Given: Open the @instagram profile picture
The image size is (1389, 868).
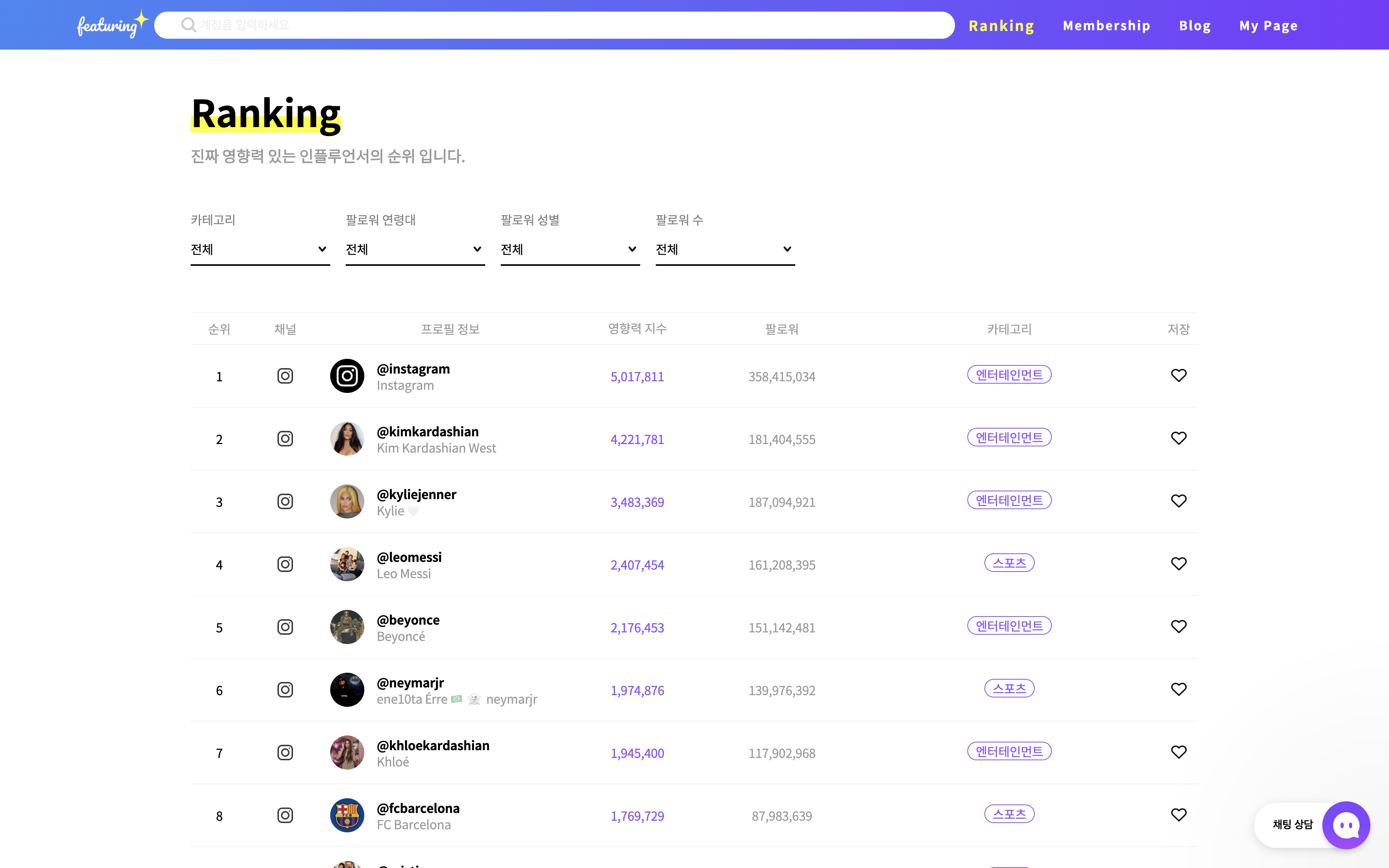Looking at the screenshot, I should click(347, 376).
